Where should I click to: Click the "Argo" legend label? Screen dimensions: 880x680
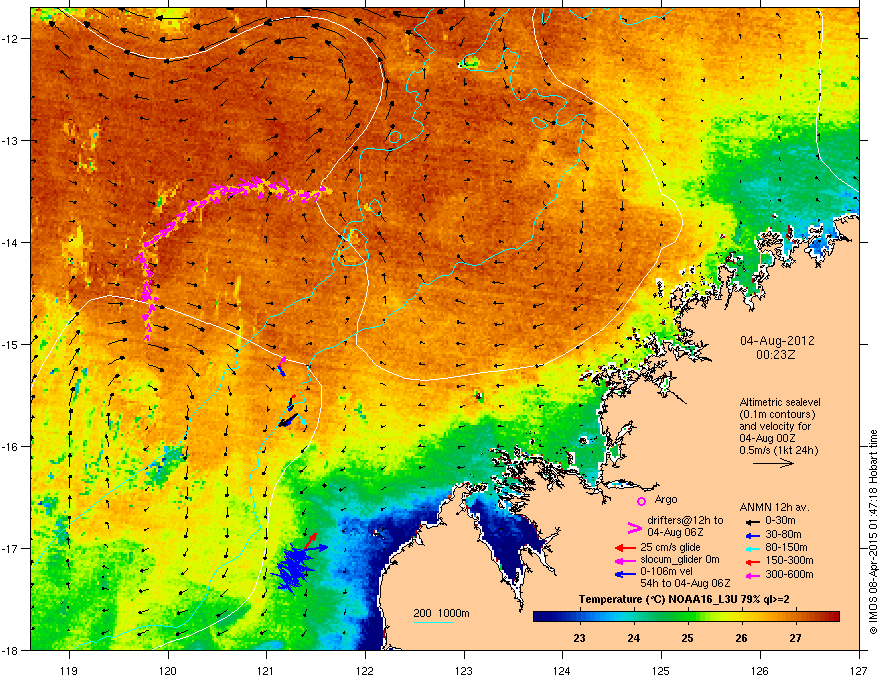666,499
